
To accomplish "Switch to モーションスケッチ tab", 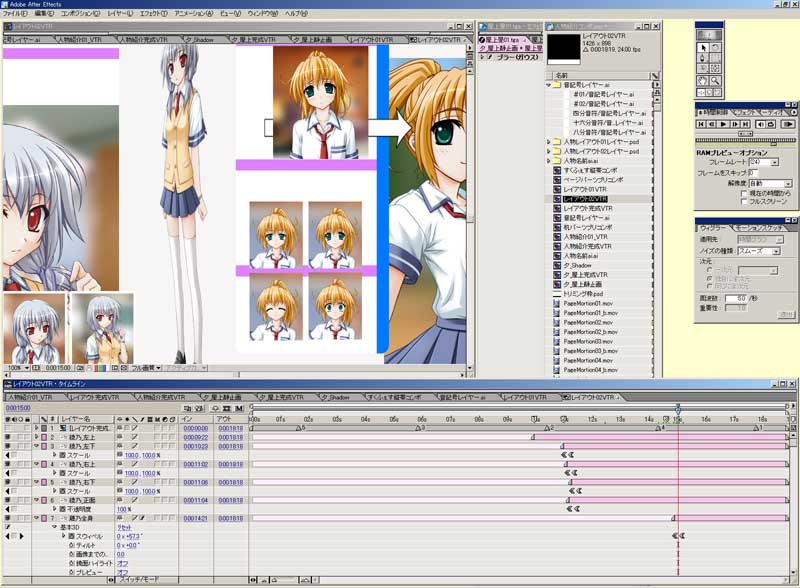I will (x=760, y=228).
